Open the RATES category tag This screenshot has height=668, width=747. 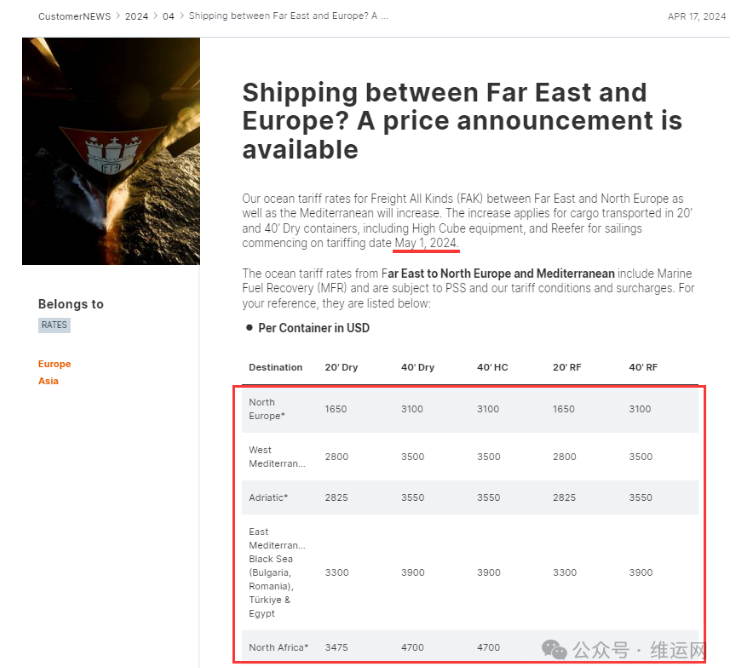click(54, 325)
